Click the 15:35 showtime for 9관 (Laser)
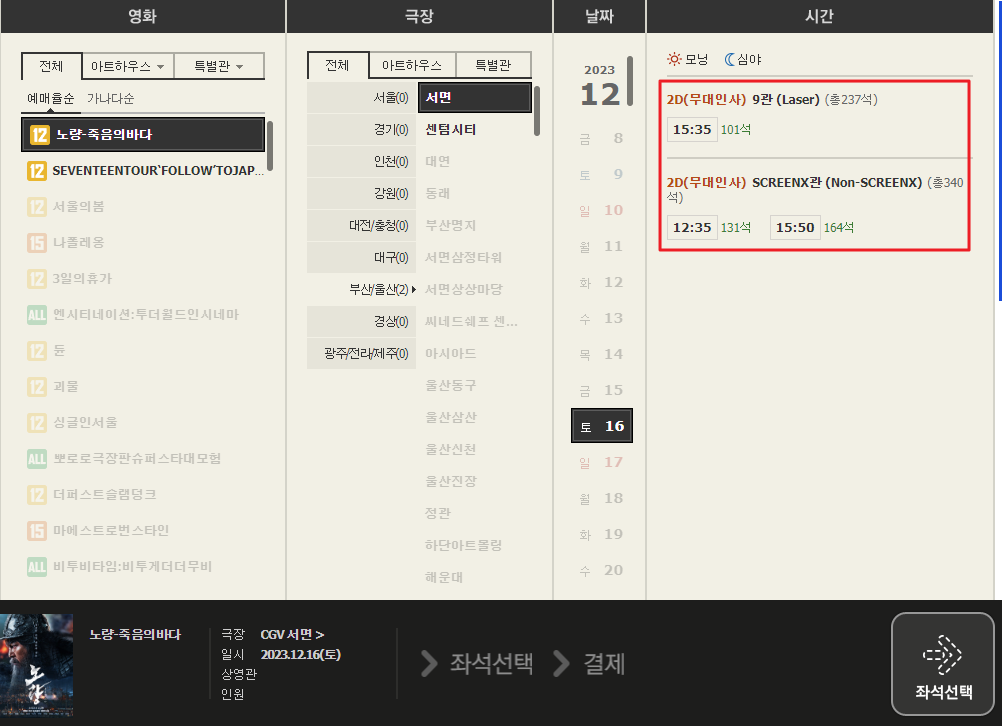Screen dimensions: 1002x726 [692, 129]
